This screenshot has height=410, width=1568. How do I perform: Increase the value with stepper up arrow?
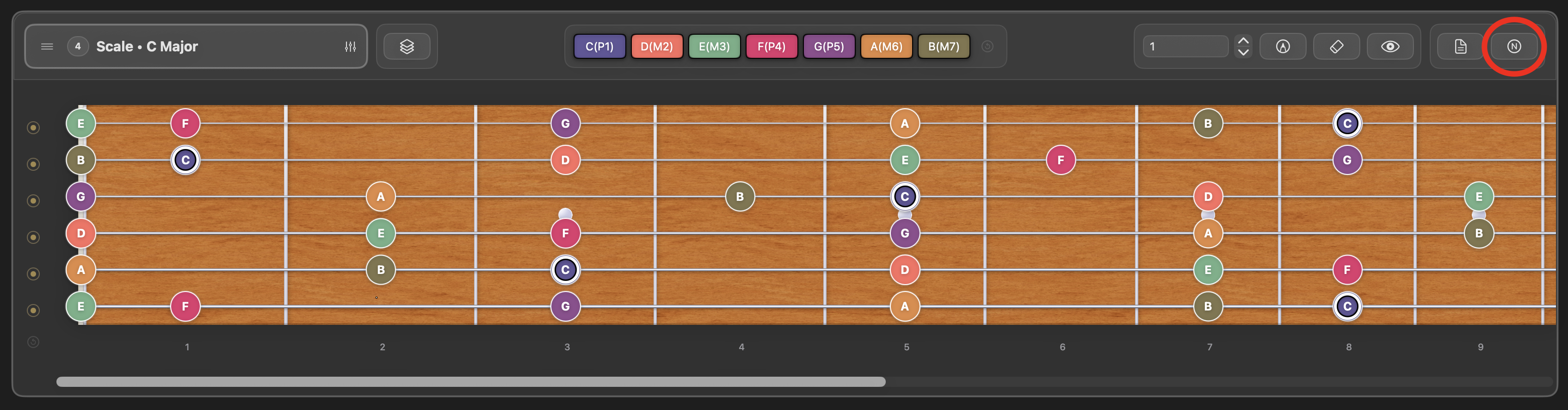point(1244,40)
